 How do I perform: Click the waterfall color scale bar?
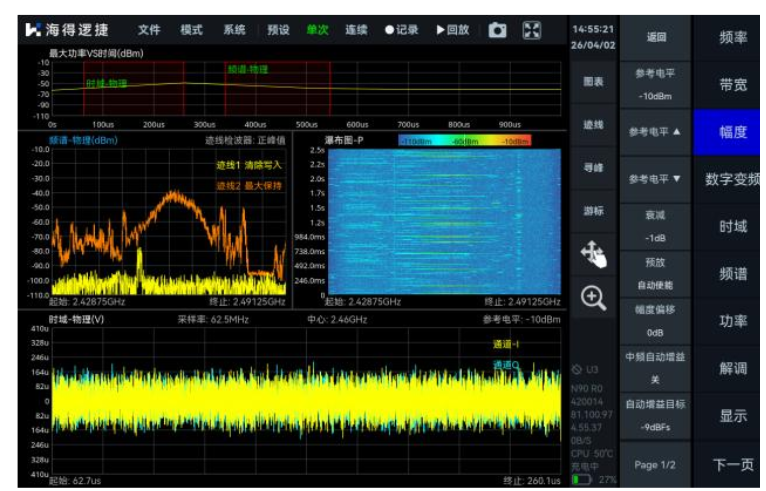(464, 141)
